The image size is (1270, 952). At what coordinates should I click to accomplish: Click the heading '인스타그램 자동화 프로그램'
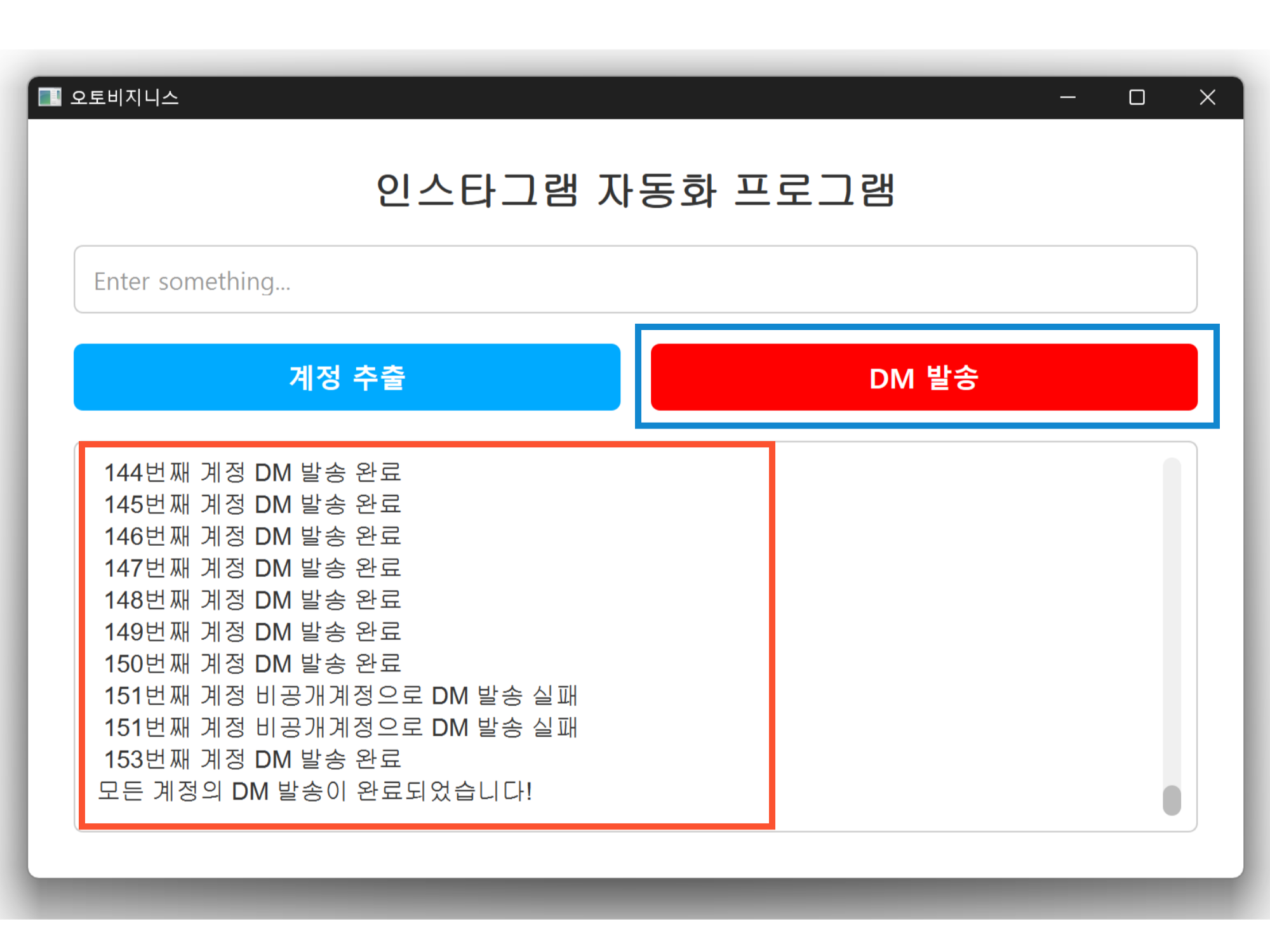pos(635,190)
